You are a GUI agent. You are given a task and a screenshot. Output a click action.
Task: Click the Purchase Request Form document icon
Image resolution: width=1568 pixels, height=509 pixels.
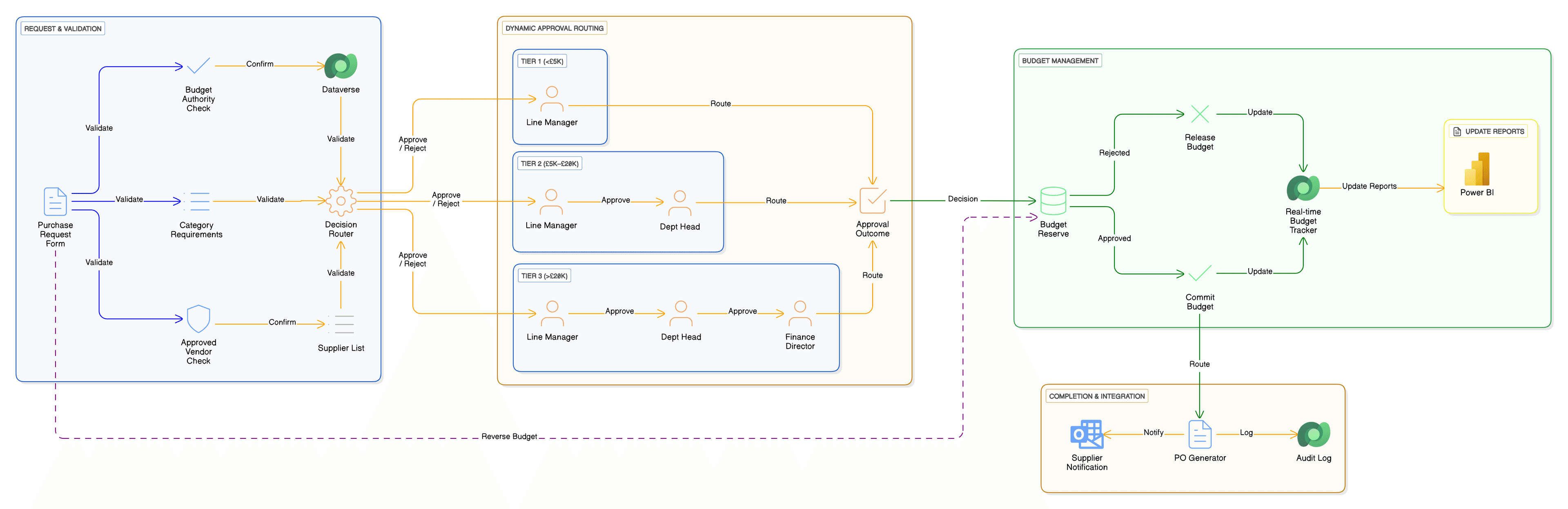click(x=55, y=201)
